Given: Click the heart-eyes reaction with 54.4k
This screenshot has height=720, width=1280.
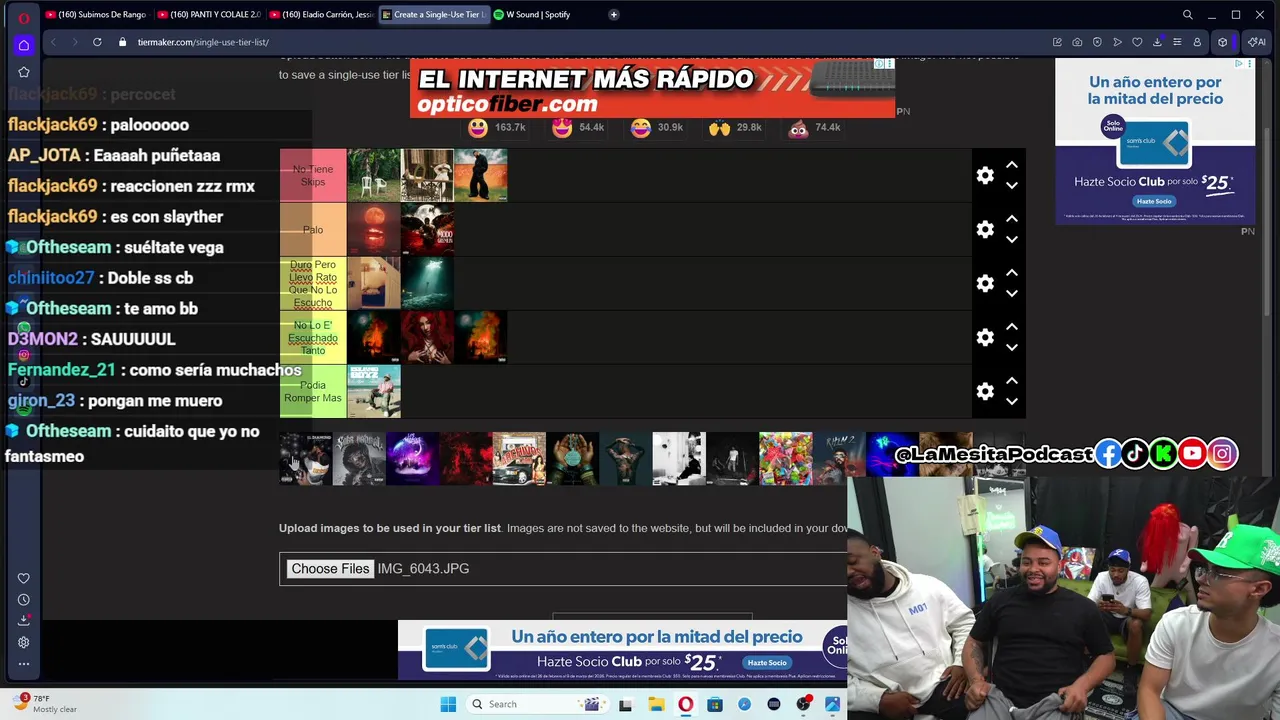Looking at the screenshot, I should (562, 128).
